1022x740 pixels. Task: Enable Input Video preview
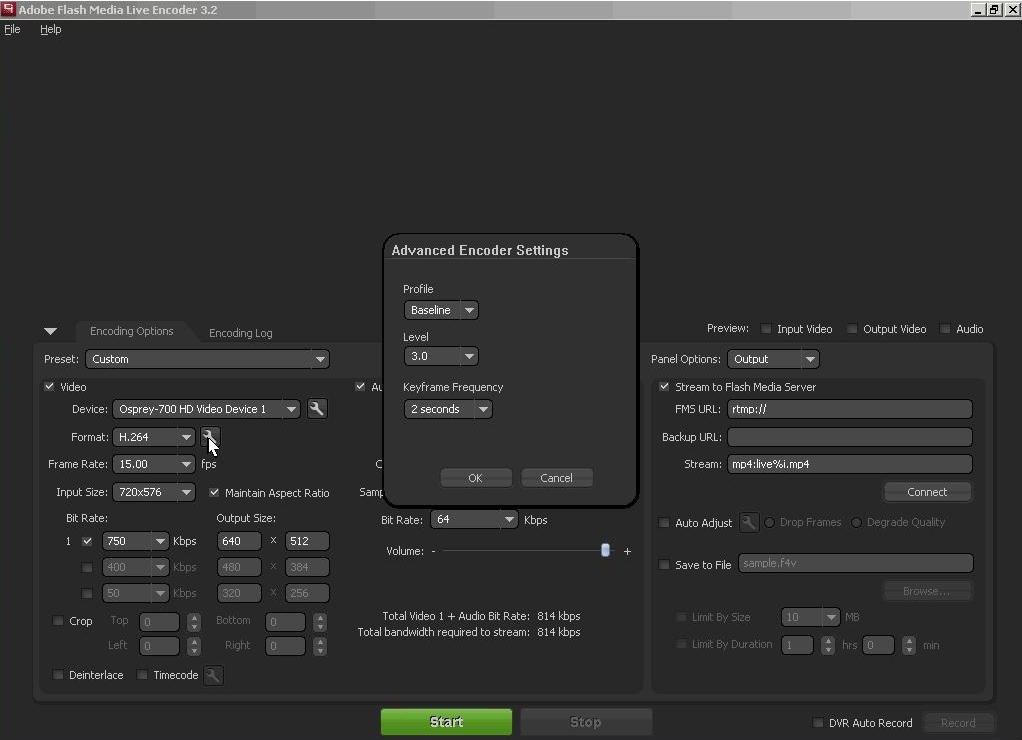(766, 329)
